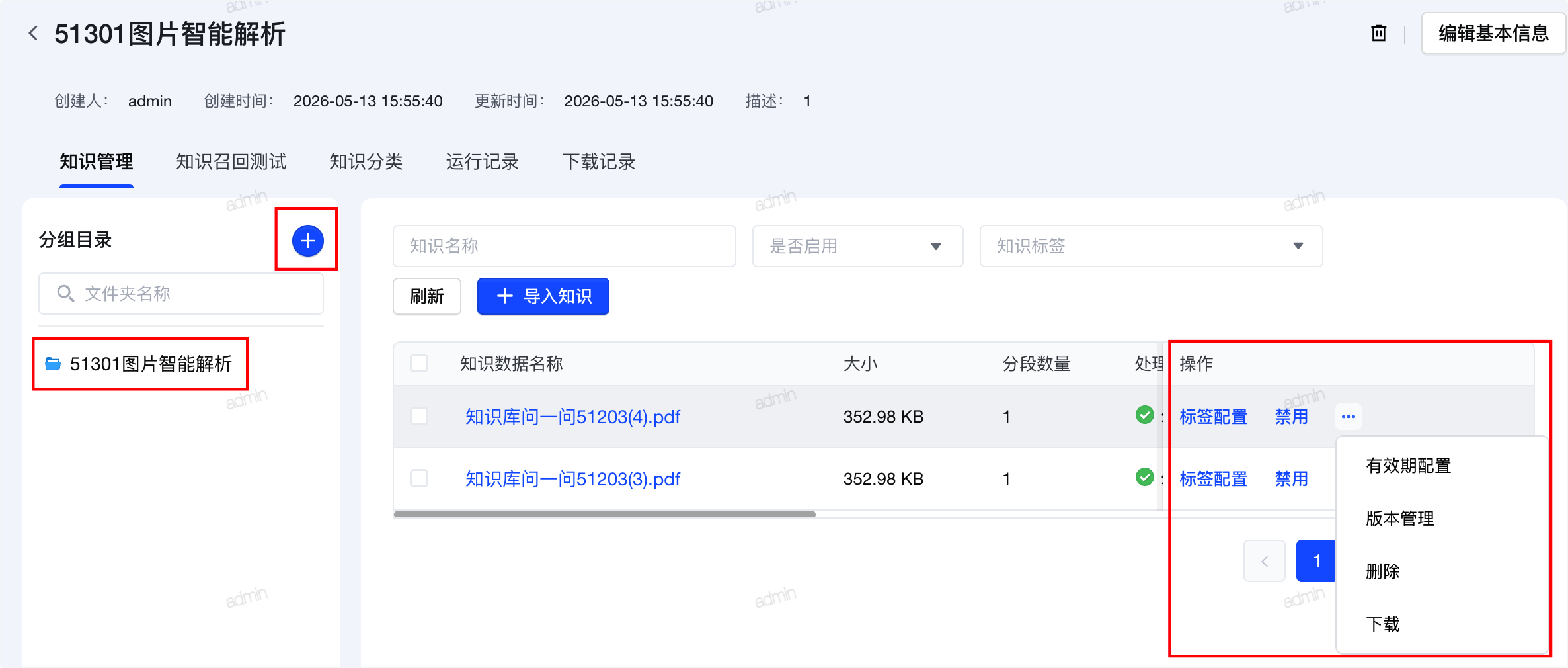Click 标签配置 for 51203(4).pdf
The image size is (1568, 668).
[x=1214, y=417]
